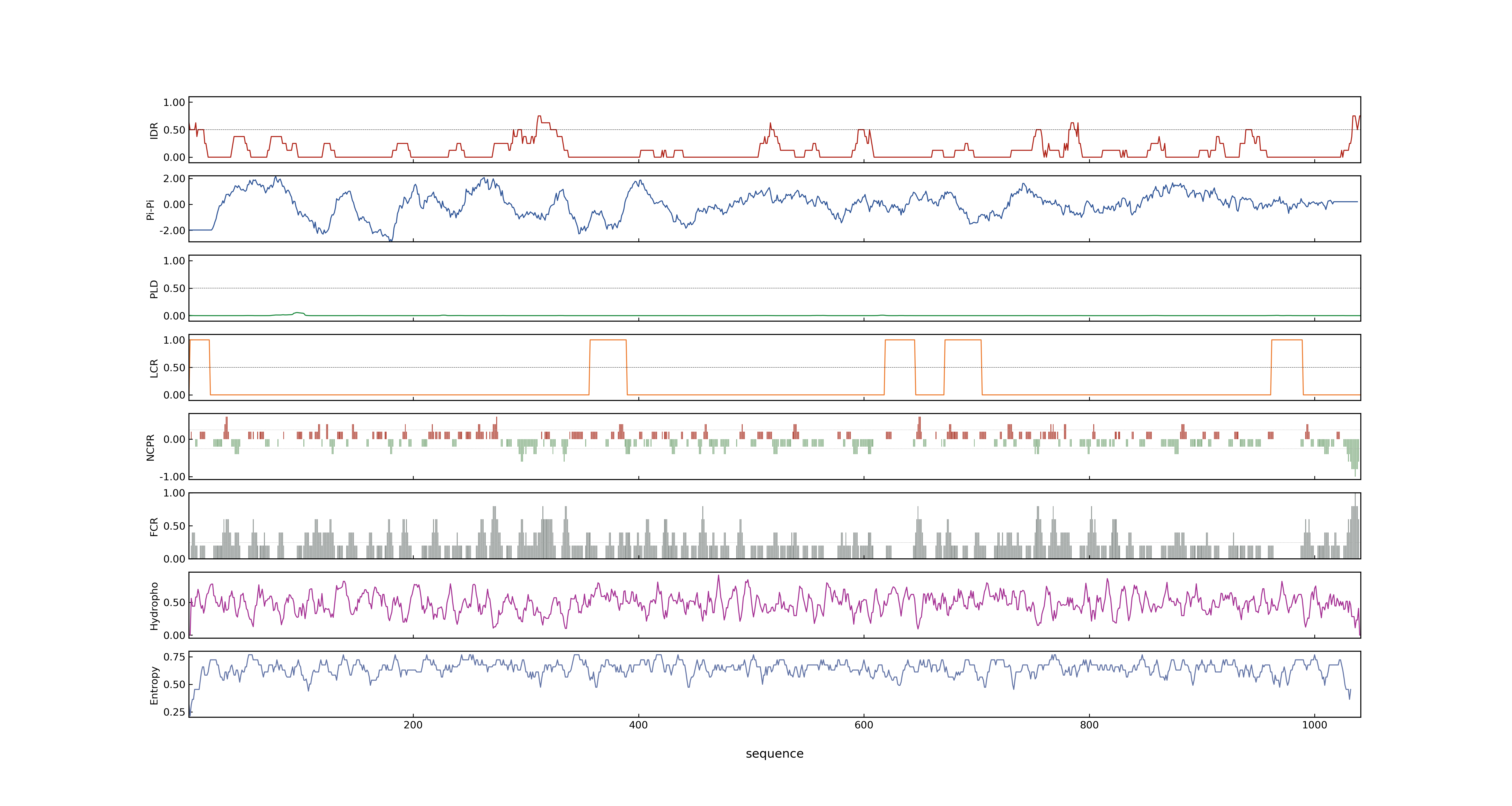
Task: Click the 600 x-axis tick label
Action: coord(864,725)
